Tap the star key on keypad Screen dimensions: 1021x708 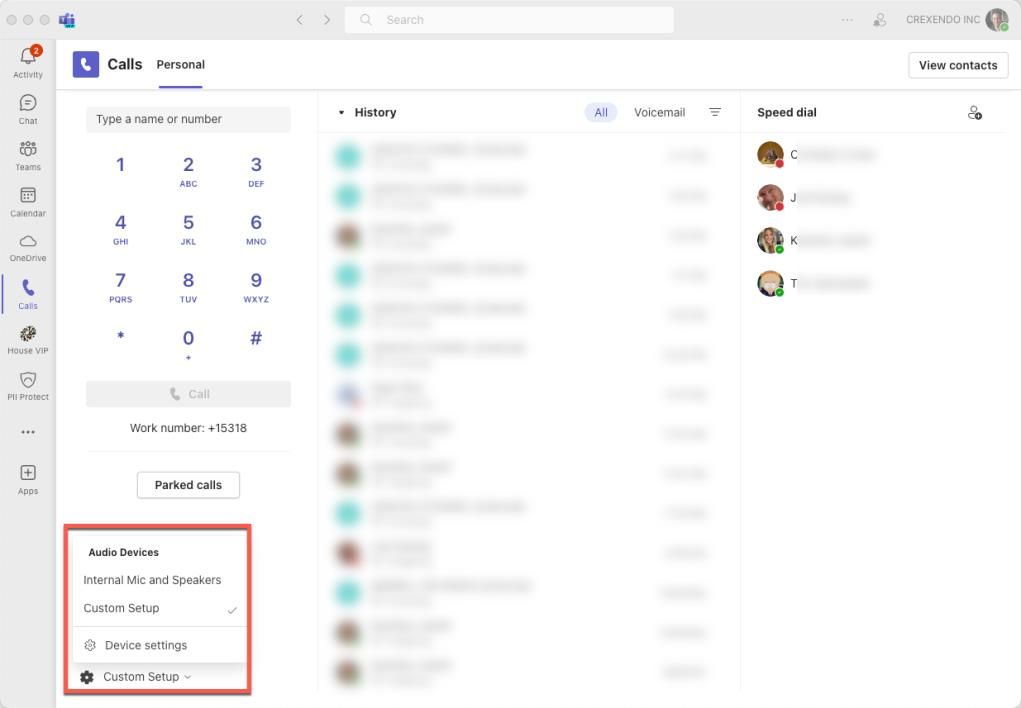tap(120, 337)
